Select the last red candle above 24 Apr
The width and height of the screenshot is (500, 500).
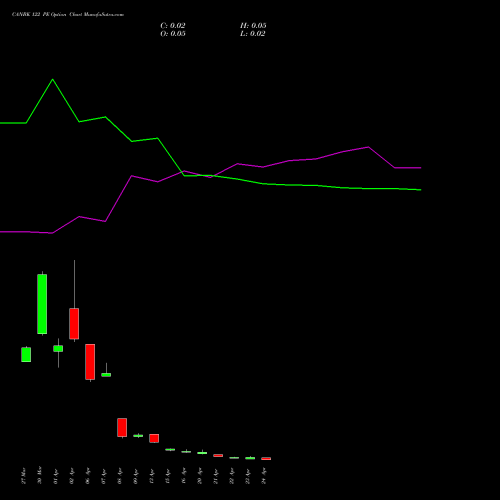pos(266,459)
